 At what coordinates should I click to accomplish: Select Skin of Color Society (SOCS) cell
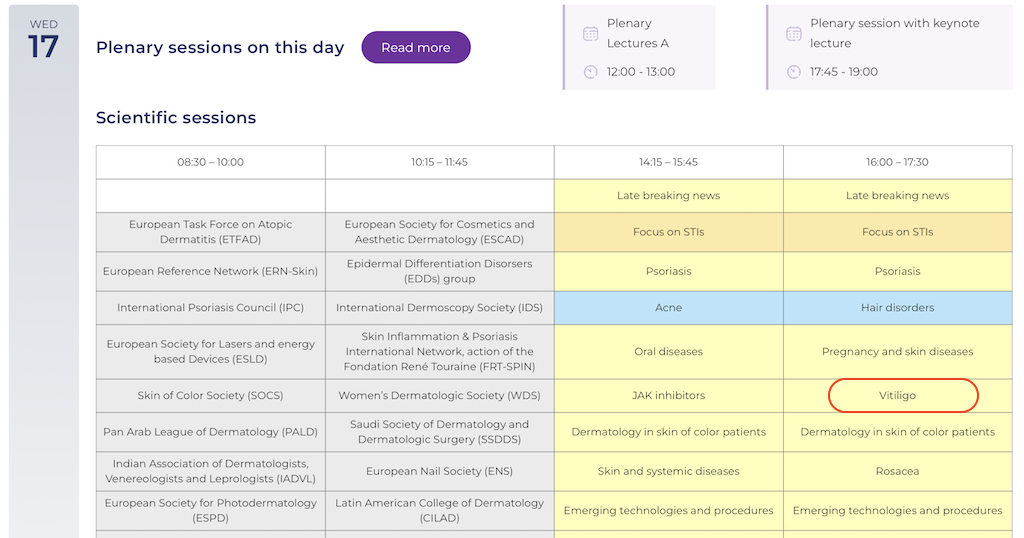[x=210, y=396]
